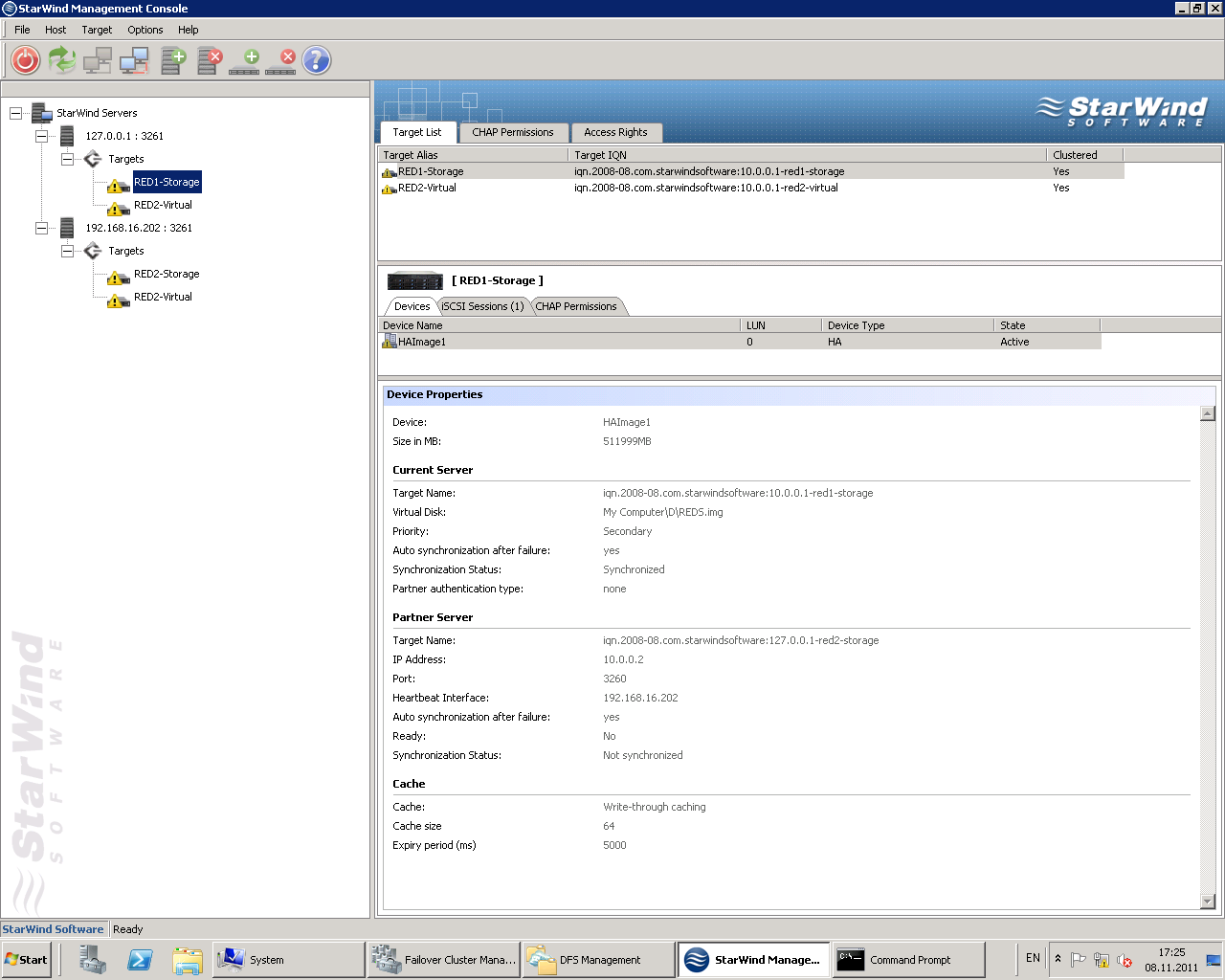The width and height of the screenshot is (1225, 980).
Task: Open the Target menu
Action: pos(97,30)
